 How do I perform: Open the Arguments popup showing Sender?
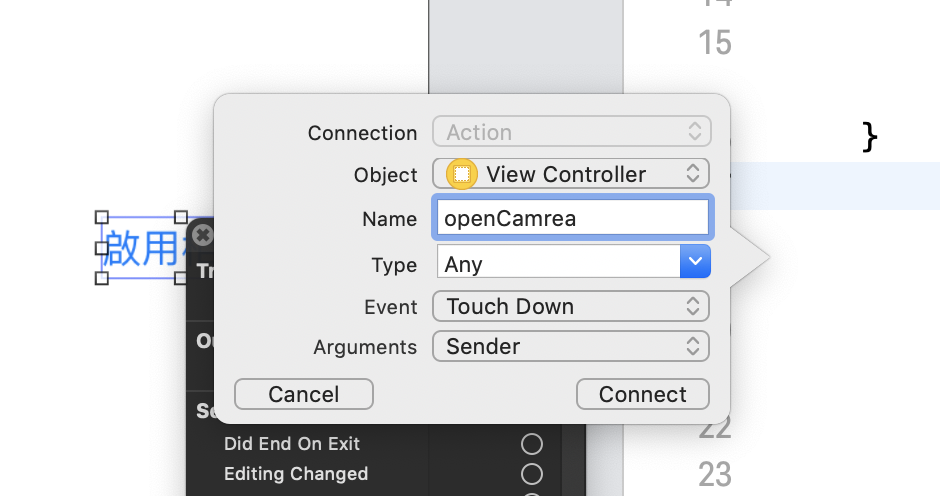pos(571,347)
